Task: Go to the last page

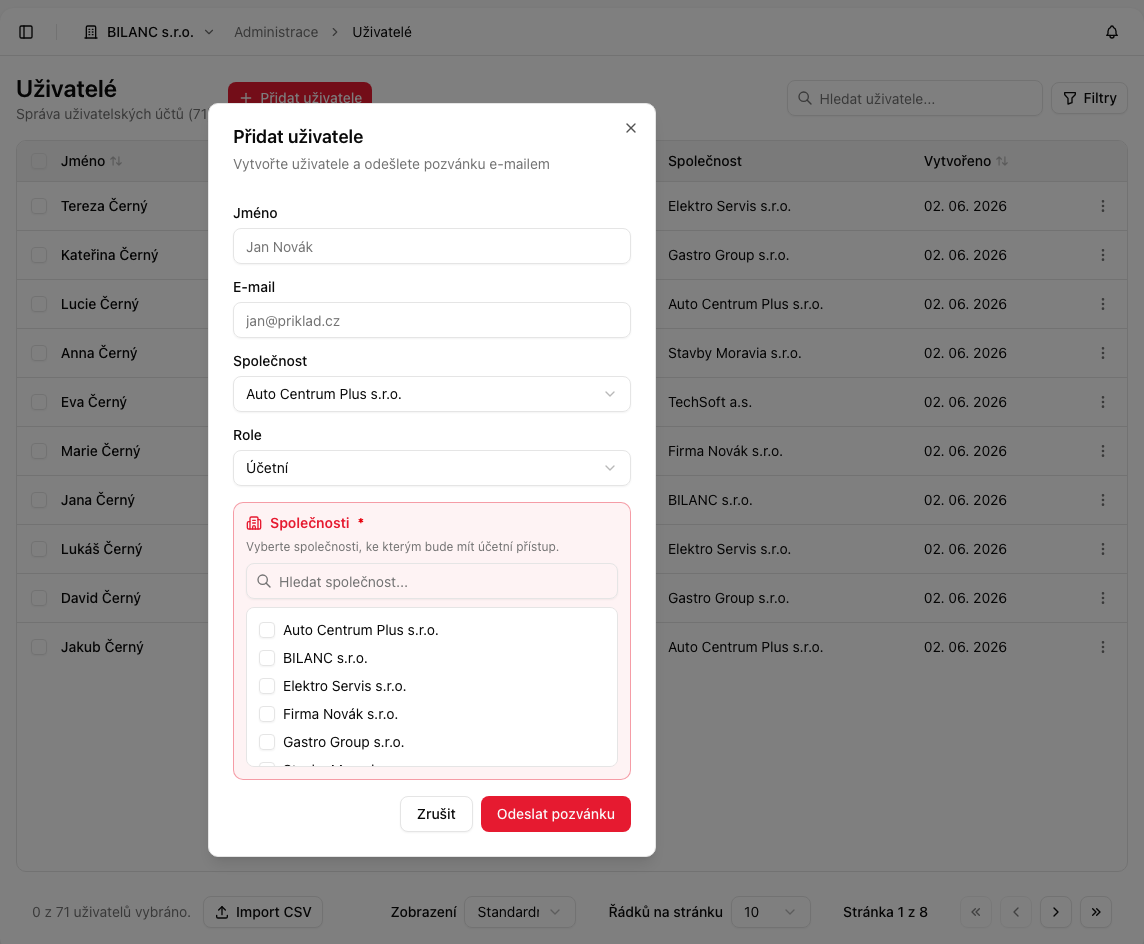Action: tap(1096, 912)
